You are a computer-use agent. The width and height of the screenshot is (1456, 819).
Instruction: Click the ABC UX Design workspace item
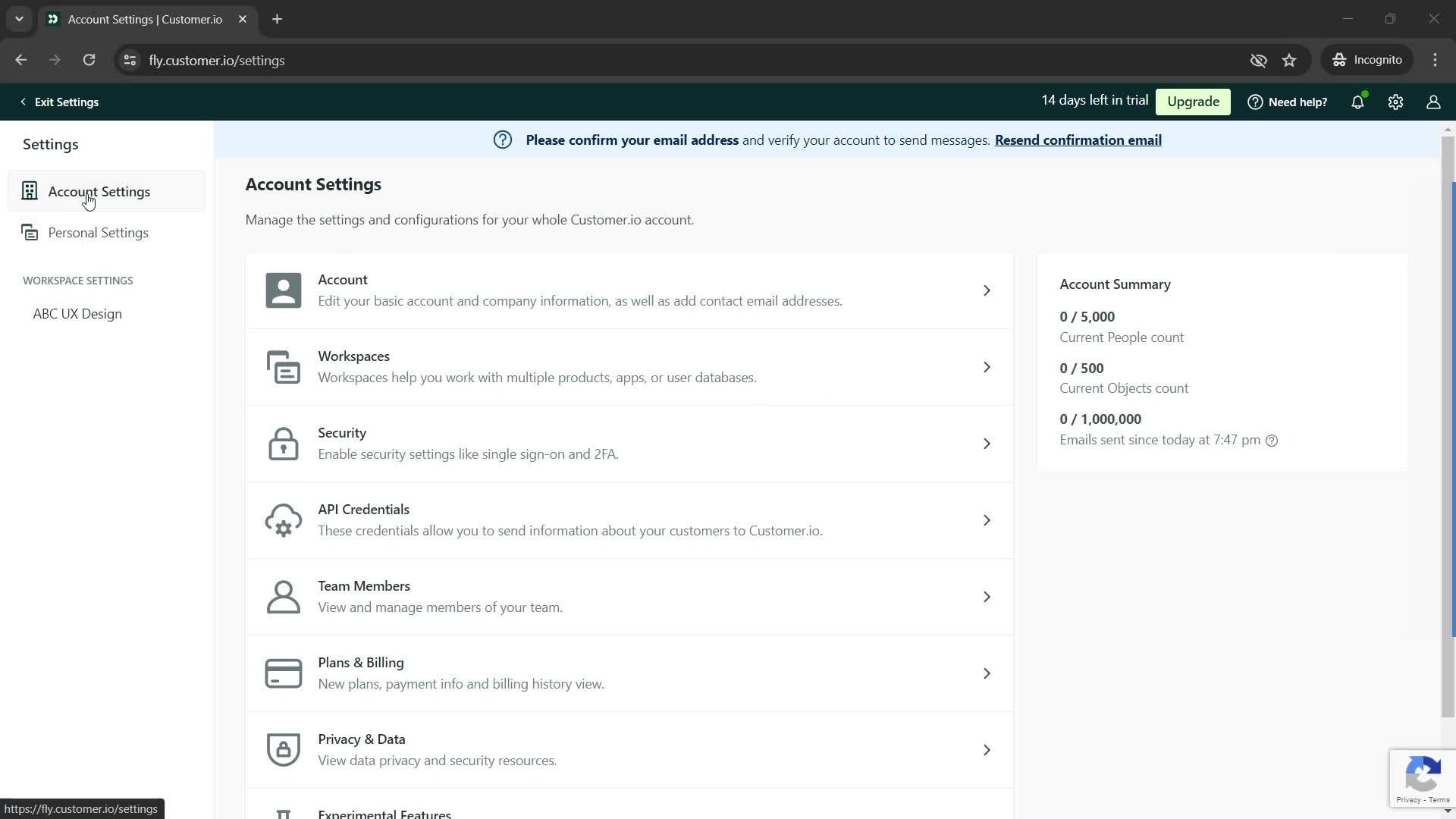(77, 314)
